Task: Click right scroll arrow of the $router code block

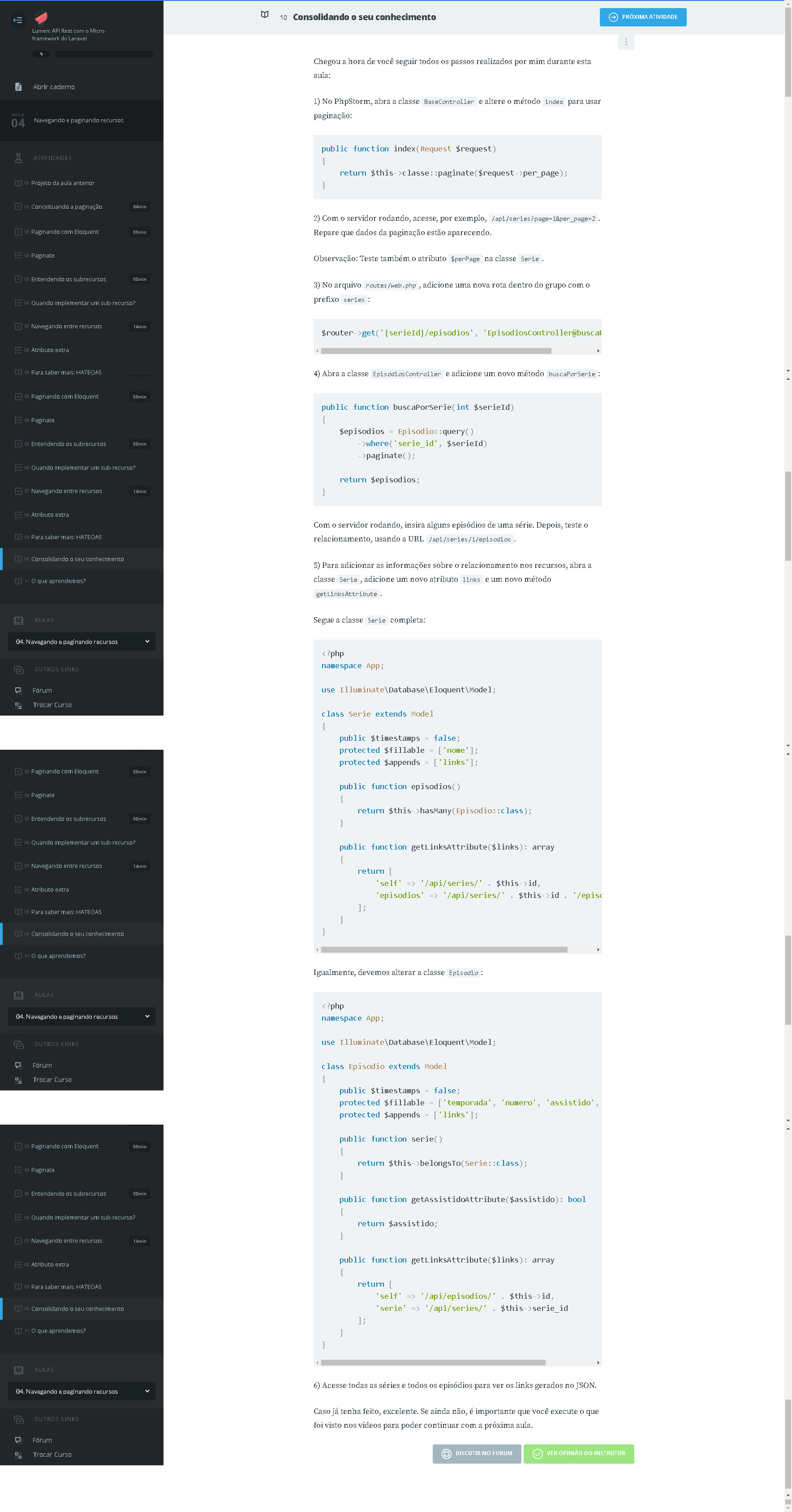Action: (598, 351)
